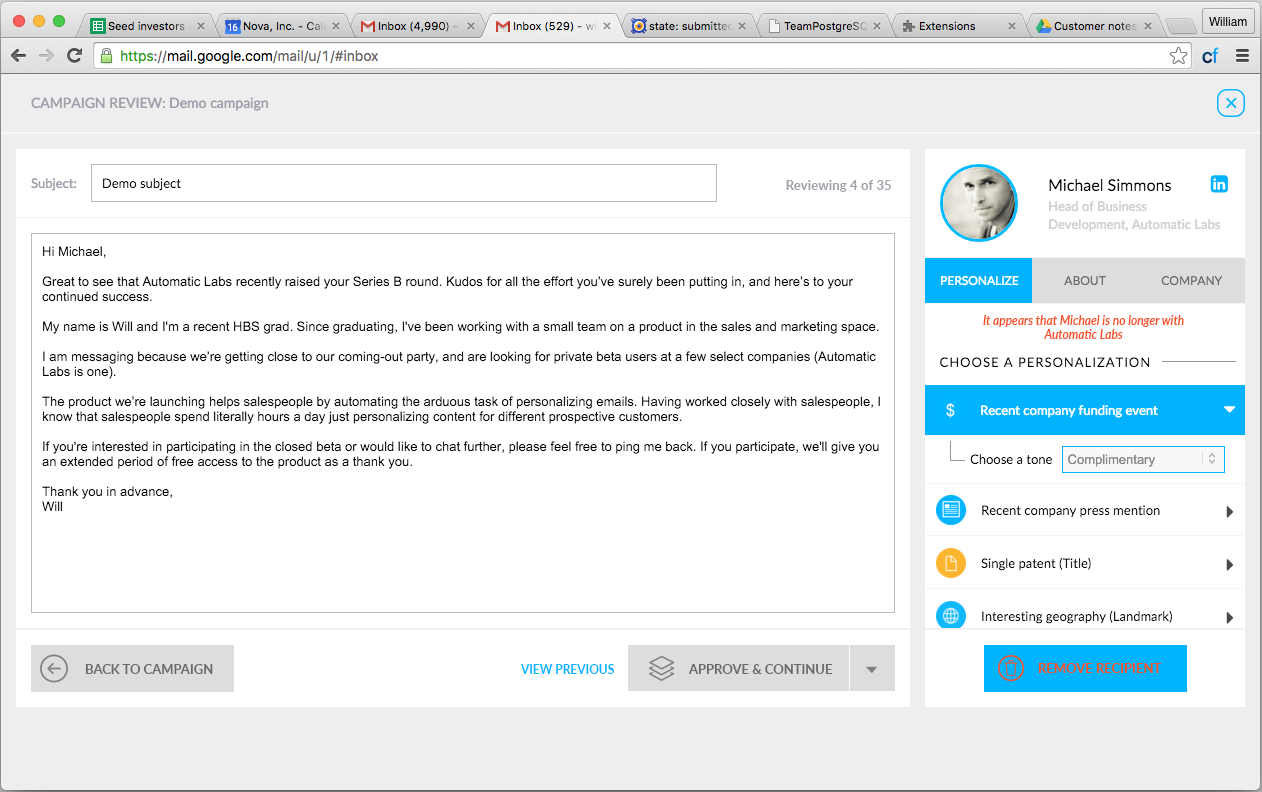Screen dimensions: 1262x792
Task: Go forward in browser history
Action: tap(46, 56)
